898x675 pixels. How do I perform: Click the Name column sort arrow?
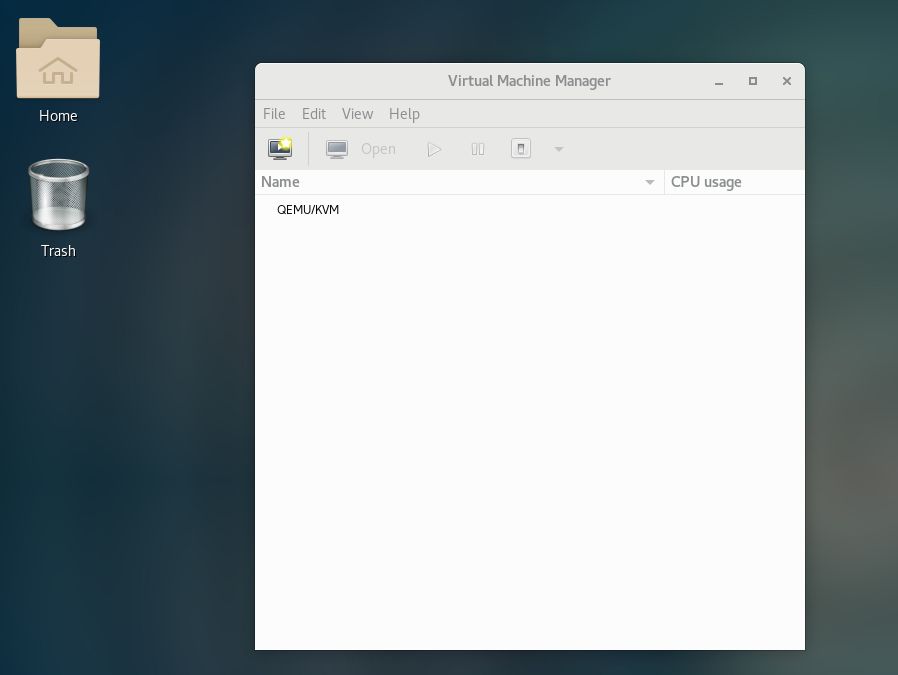point(649,182)
